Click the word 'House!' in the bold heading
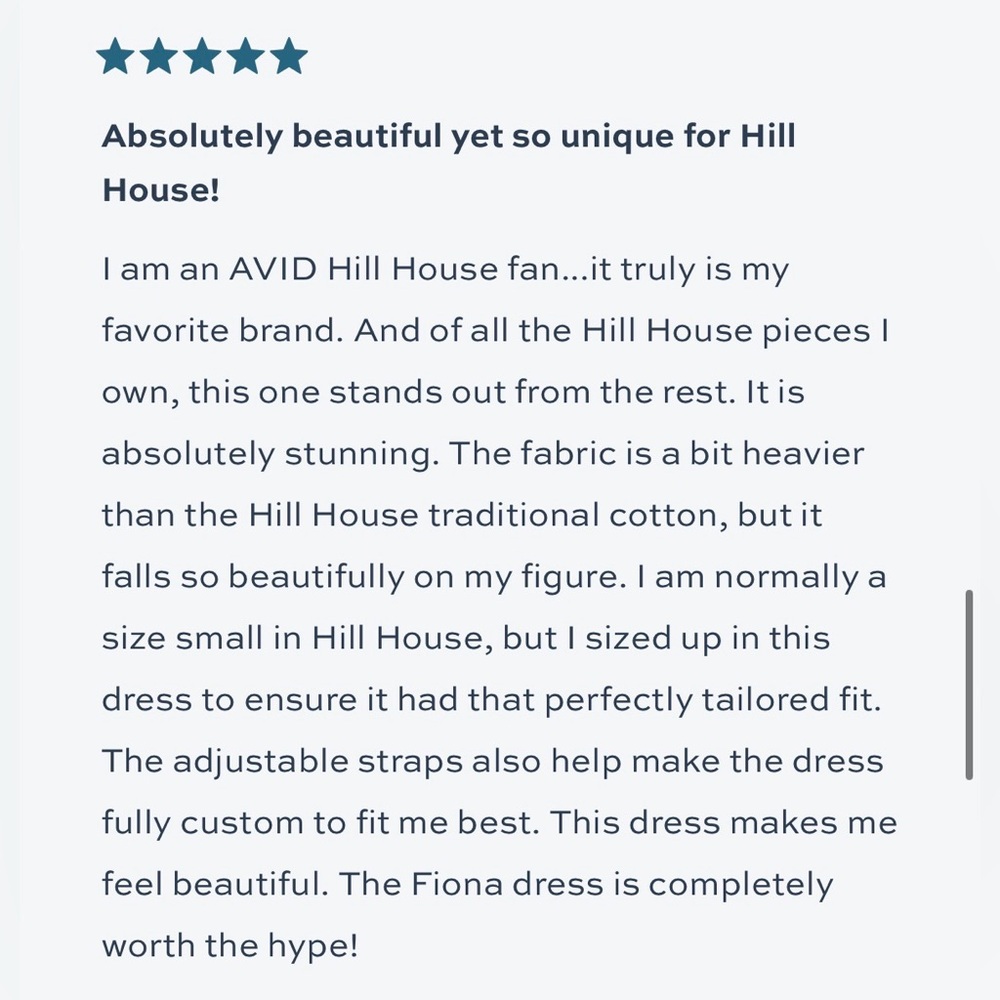This screenshot has height=1000, width=1000. point(161,189)
